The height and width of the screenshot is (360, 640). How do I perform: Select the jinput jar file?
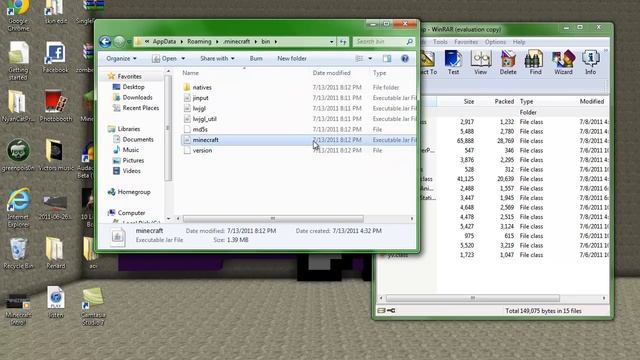tap(196, 98)
